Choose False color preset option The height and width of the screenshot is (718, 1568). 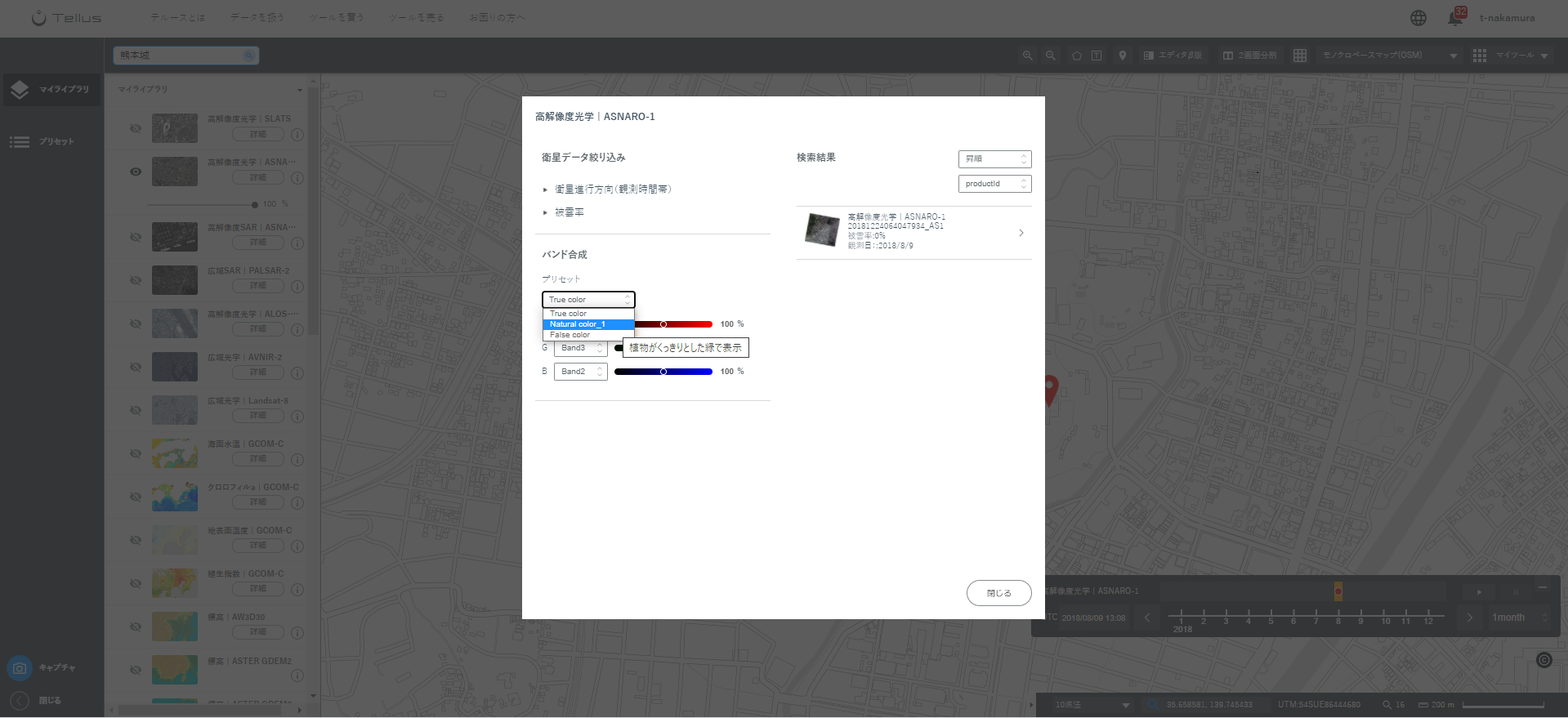tap(588, 335)
